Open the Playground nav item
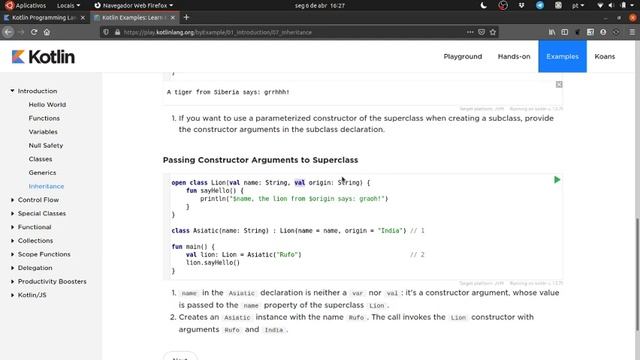The height and width of the screenshot is (360, 640). [463, 56]
